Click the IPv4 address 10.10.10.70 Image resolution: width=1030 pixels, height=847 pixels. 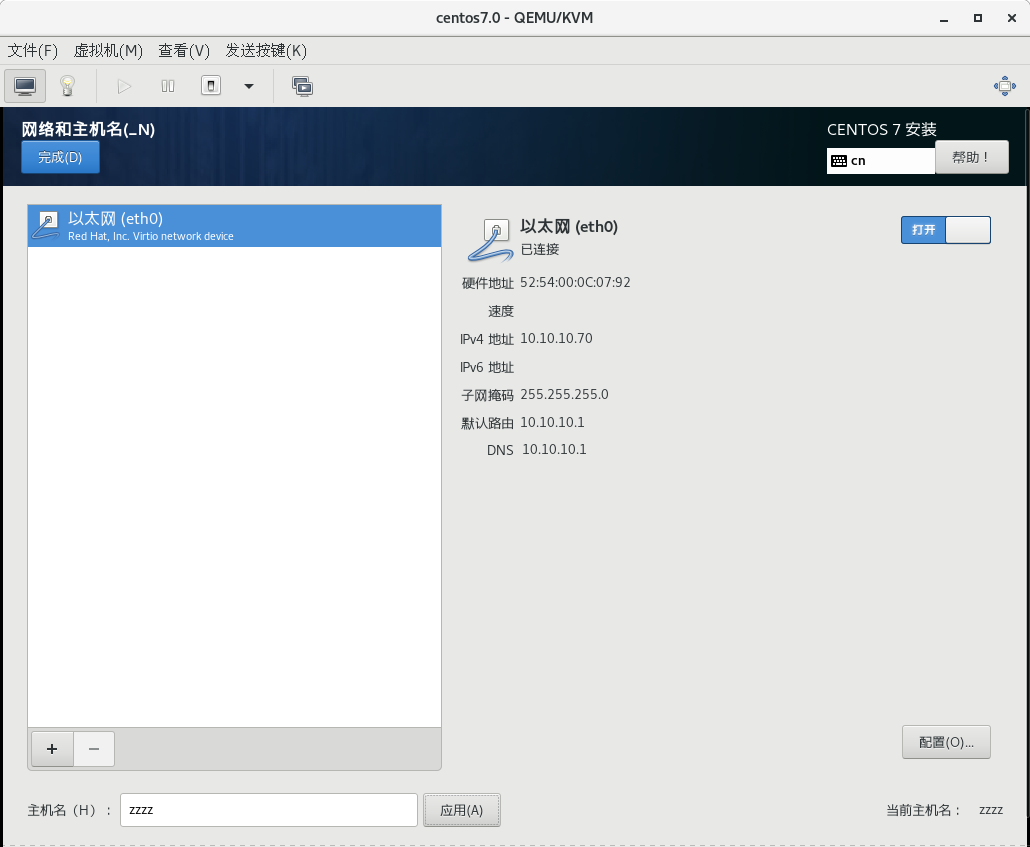tap(556, 338)
